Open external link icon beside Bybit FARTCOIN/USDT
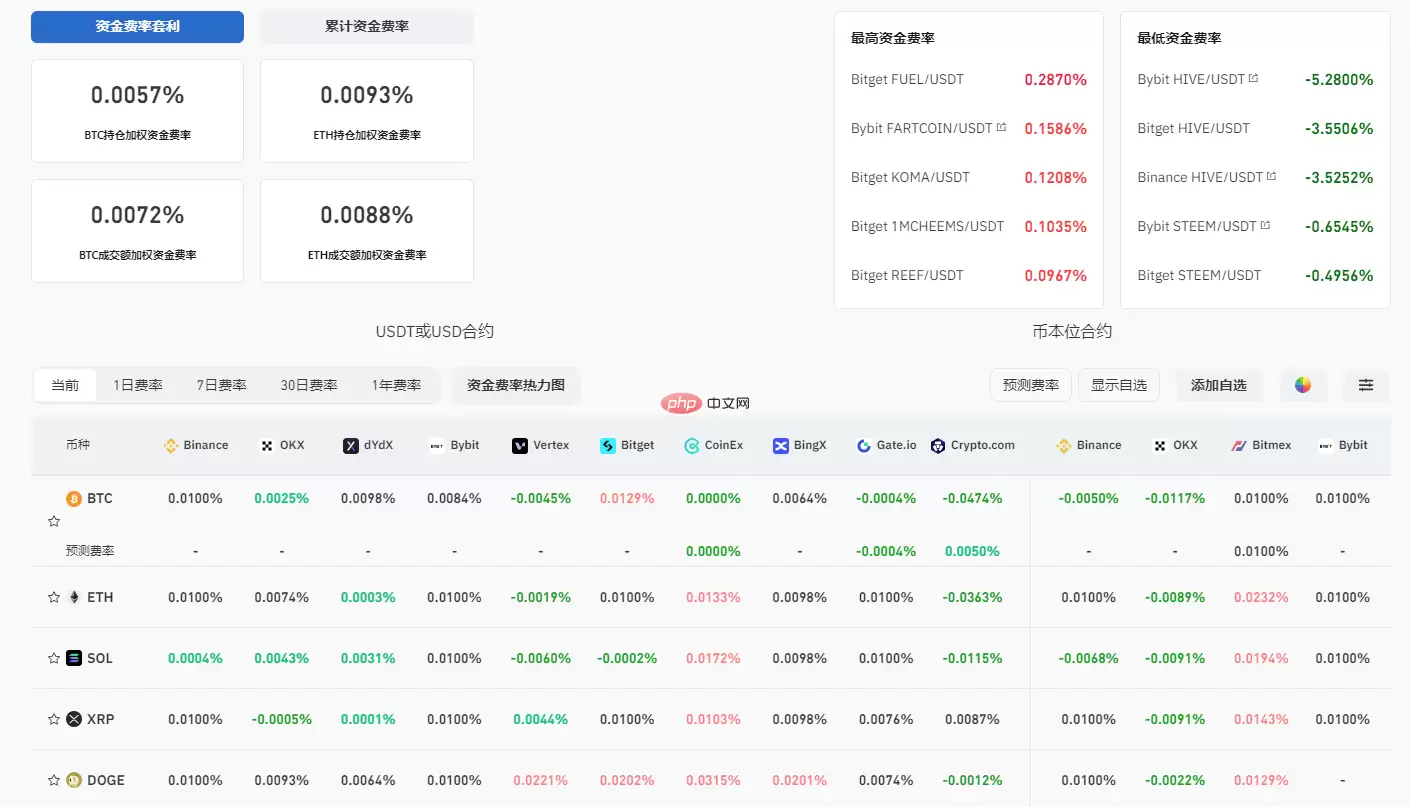 tap(1001, 127)
